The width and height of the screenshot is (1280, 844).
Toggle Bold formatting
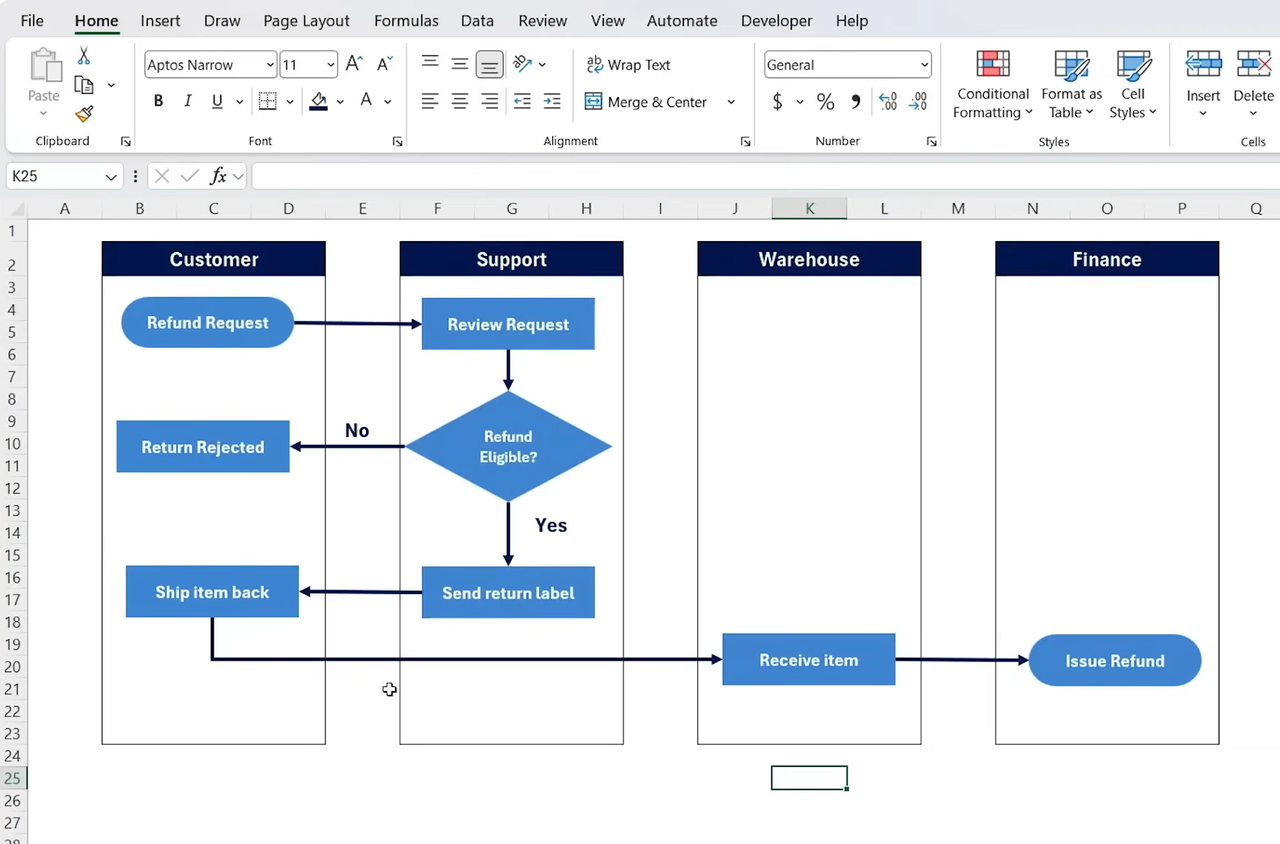158,101
